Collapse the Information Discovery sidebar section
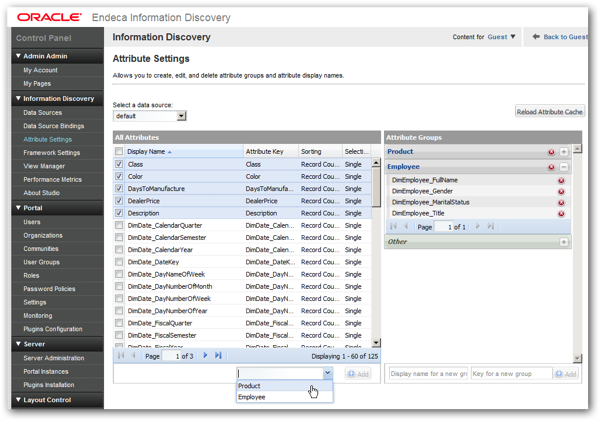This screenshot has height=421, width=600. [x=18, y=98]
